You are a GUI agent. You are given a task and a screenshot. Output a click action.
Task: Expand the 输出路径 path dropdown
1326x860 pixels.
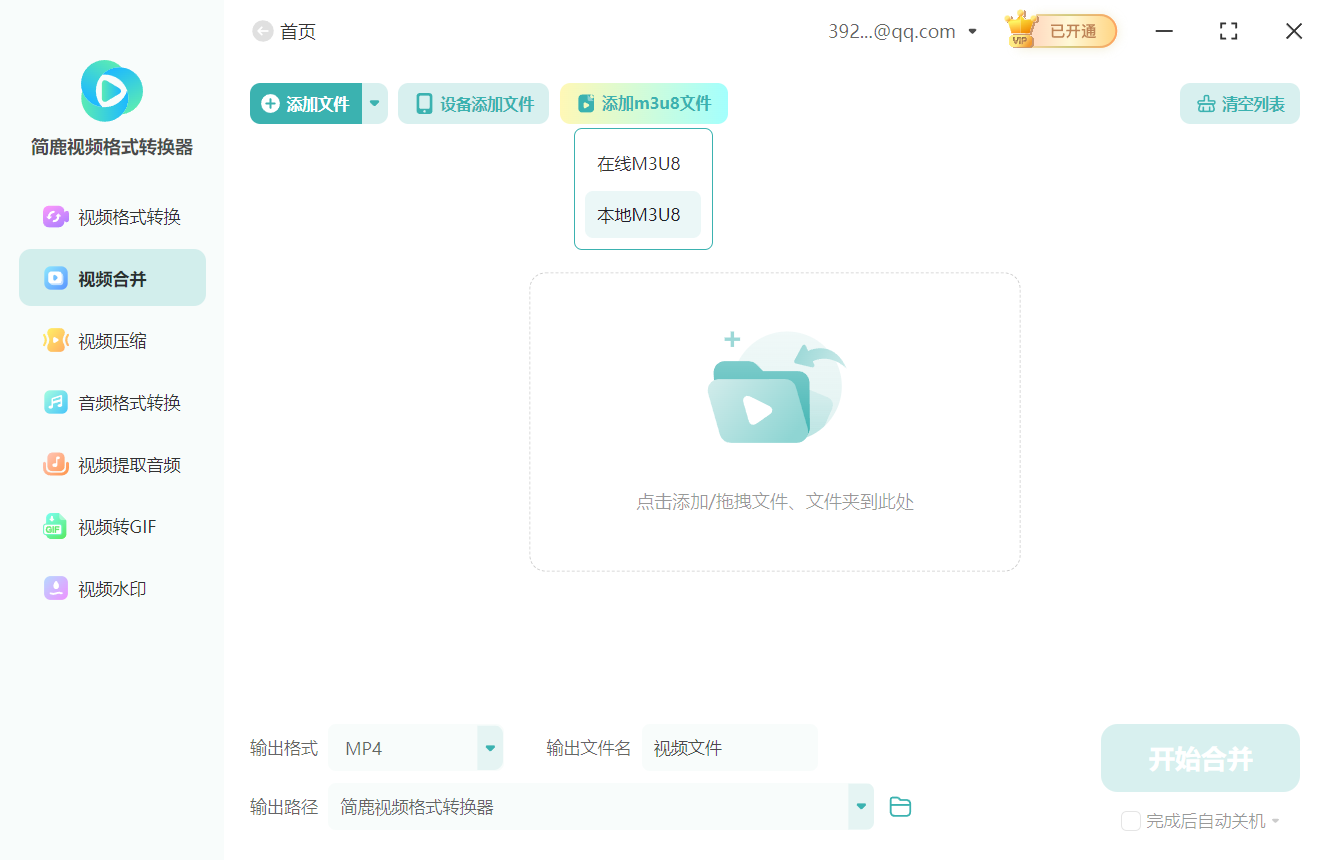[860, 806]
